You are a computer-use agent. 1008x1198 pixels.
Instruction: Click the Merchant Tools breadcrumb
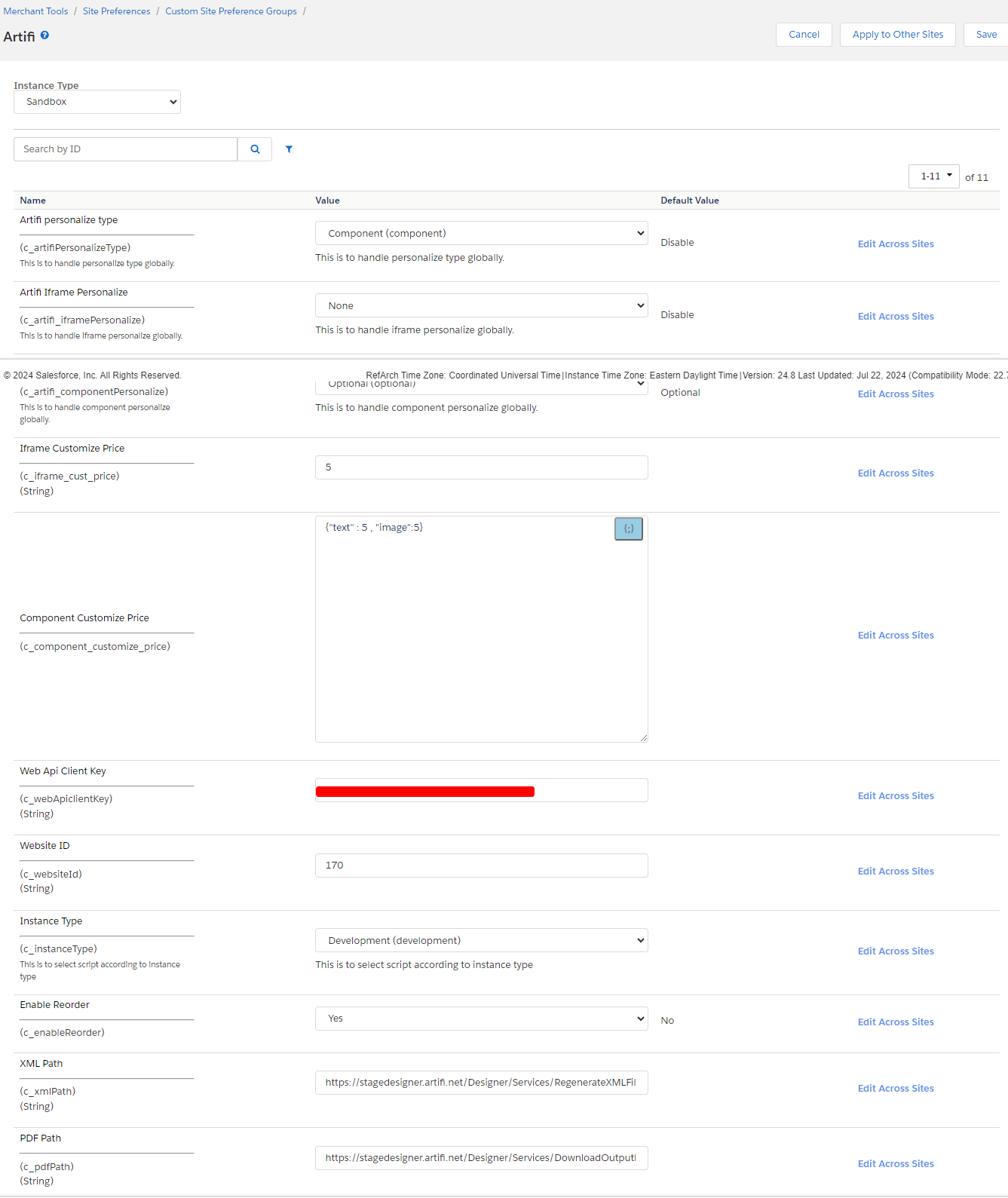[35, 11]
